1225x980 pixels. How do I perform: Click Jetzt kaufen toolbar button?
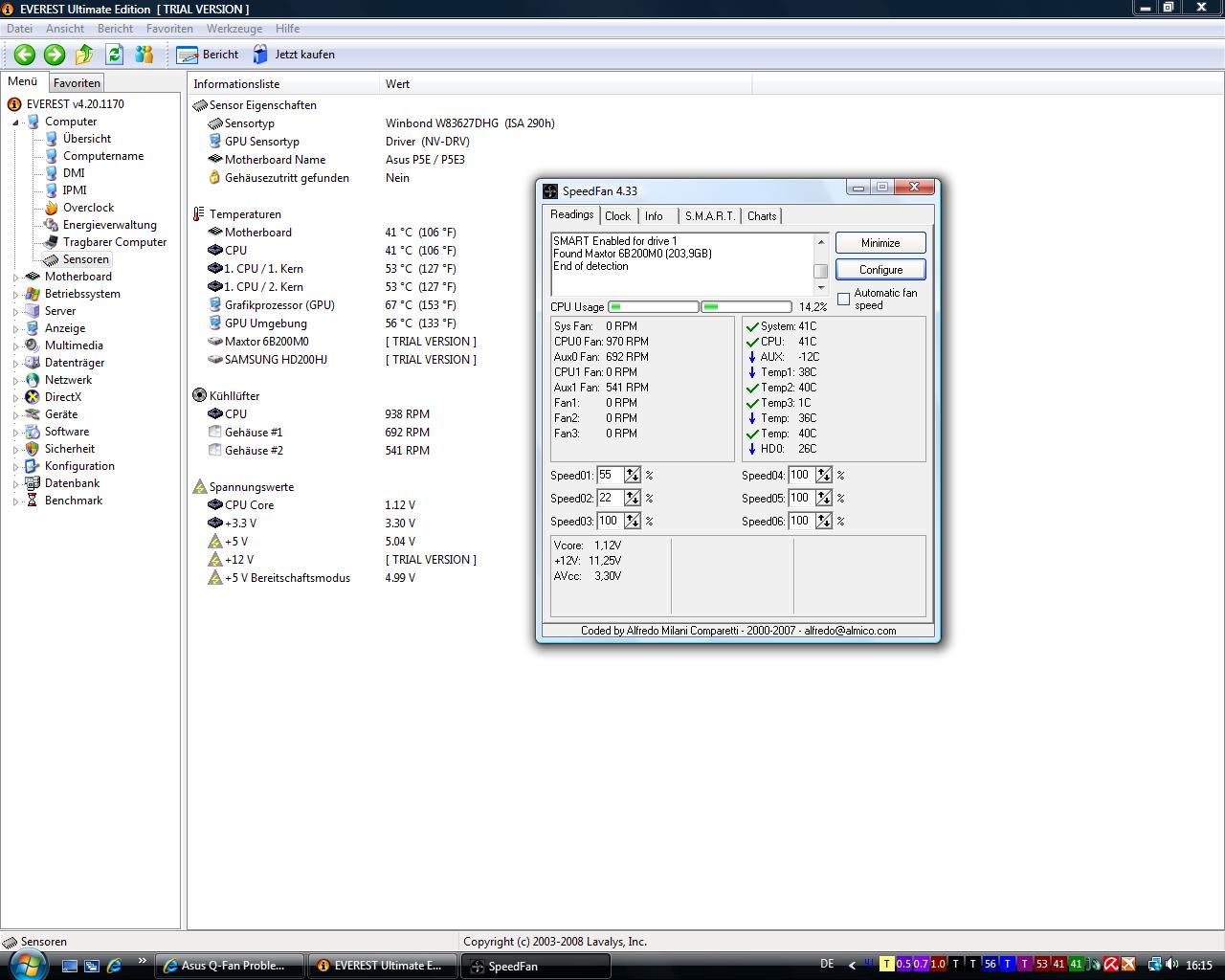click(293, 55)
